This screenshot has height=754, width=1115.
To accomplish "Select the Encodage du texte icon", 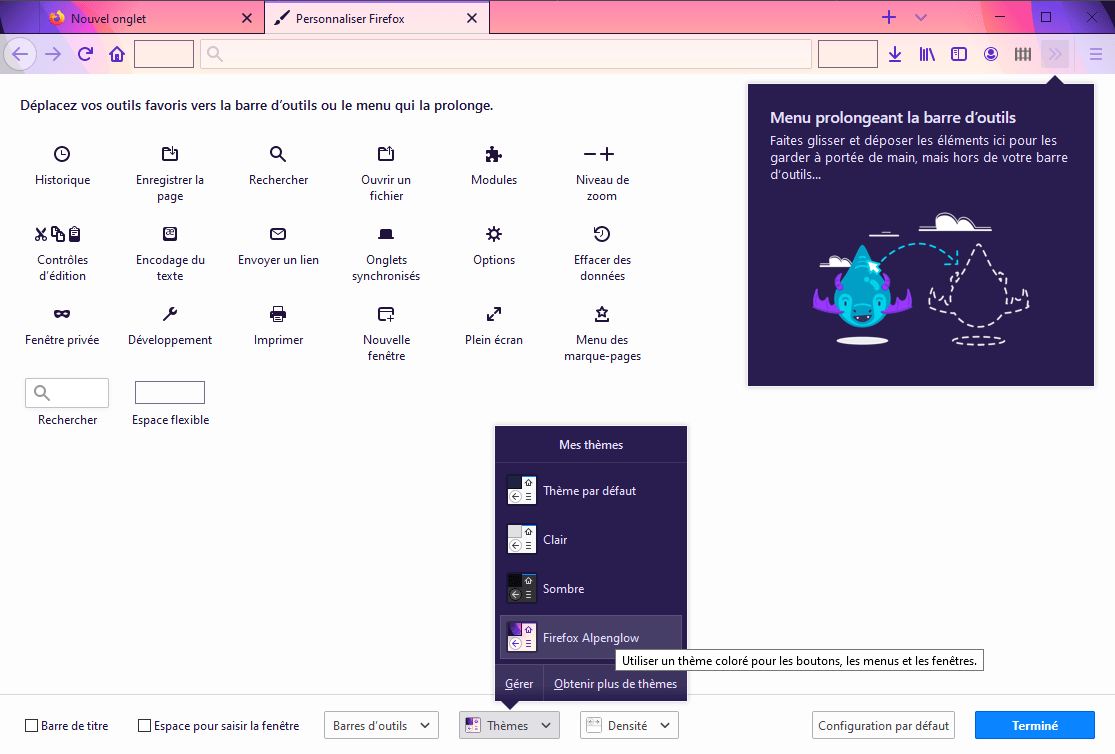I will pyautogui.click(x=170, y=233).
